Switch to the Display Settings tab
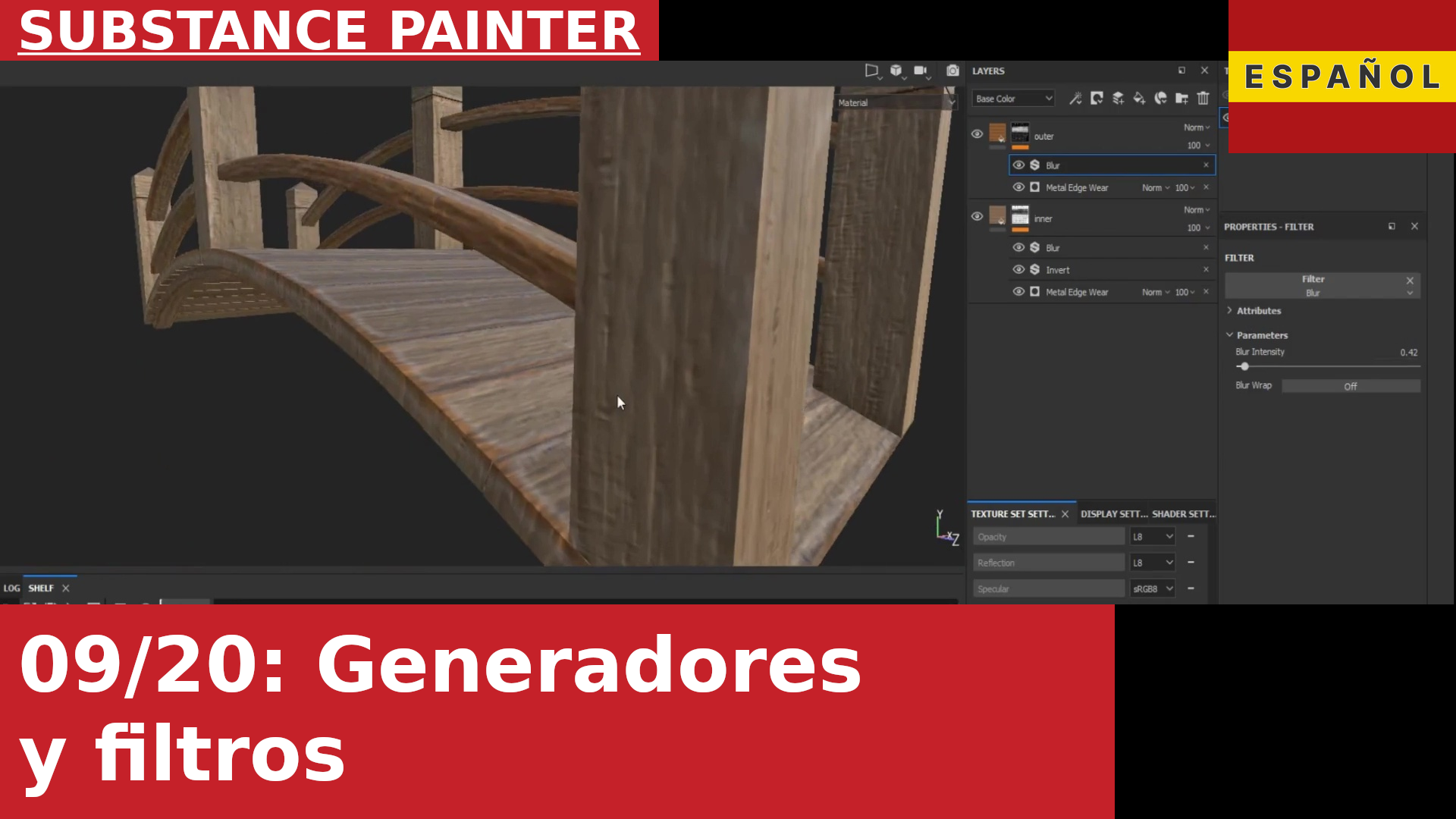Viewport: 1456px width, 819px height. pyautogui.click(x=1113, y=514)
